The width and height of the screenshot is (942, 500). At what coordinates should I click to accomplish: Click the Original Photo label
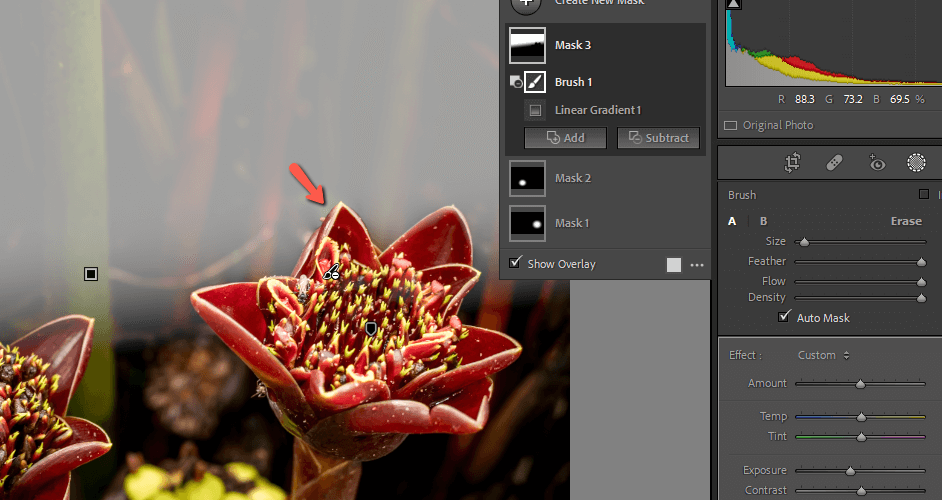(x=778, y=125)
